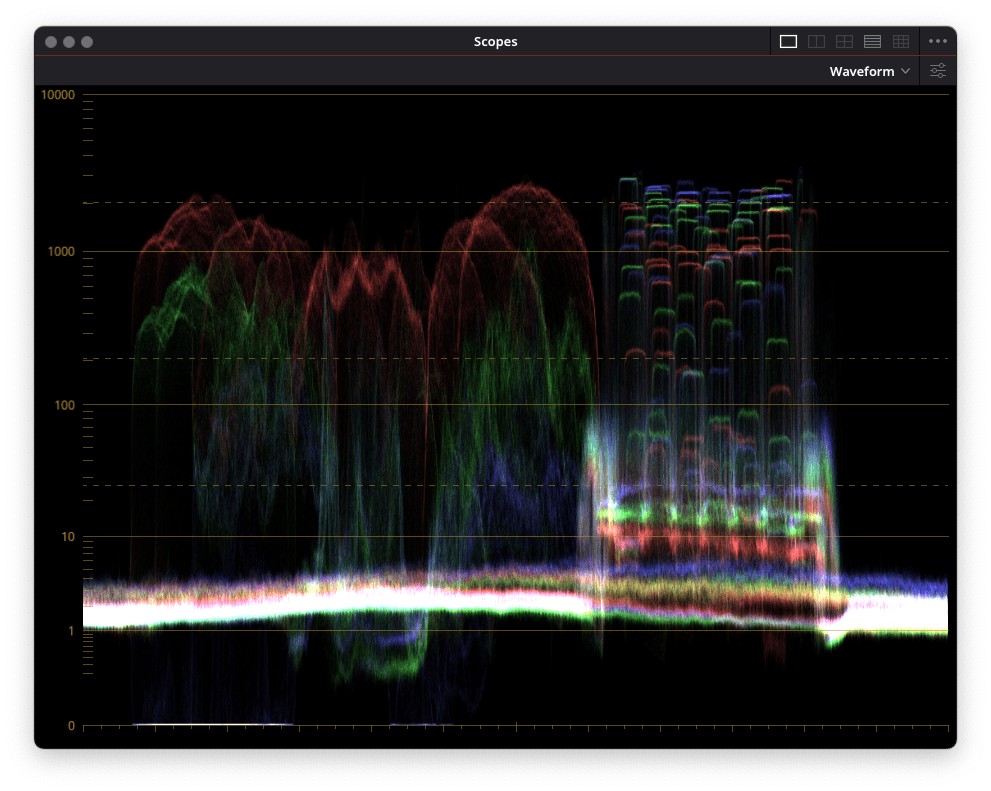Switch to the two-up scope layout icon
Viewport: 991px width, 791px height.
click(816, 41)
